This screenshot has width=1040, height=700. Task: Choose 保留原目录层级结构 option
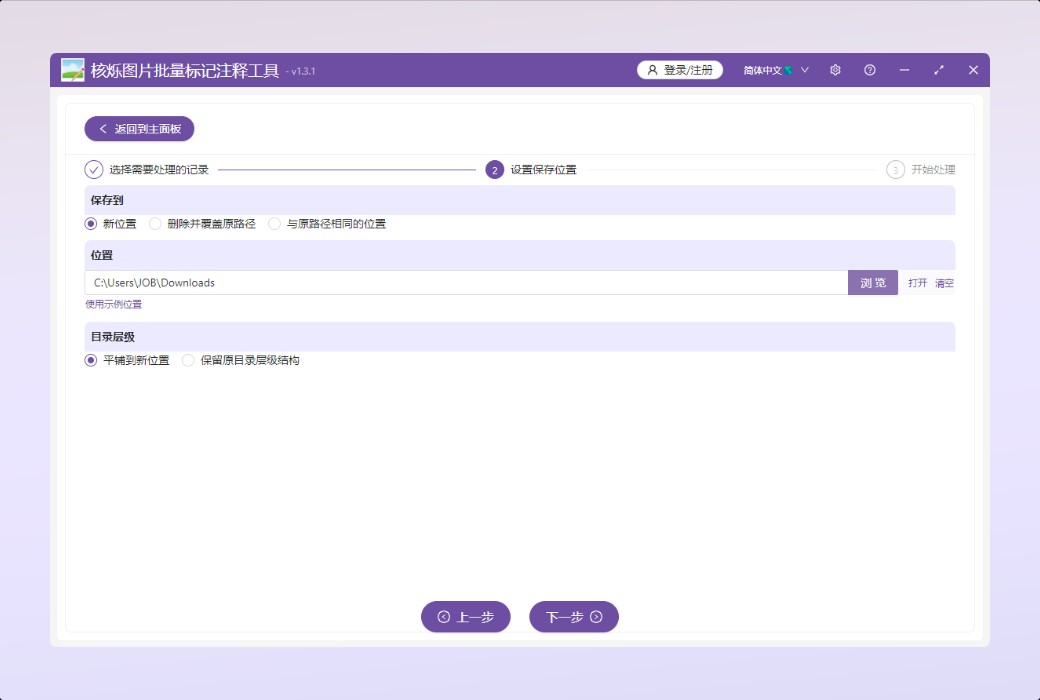[x=188, y=360]
